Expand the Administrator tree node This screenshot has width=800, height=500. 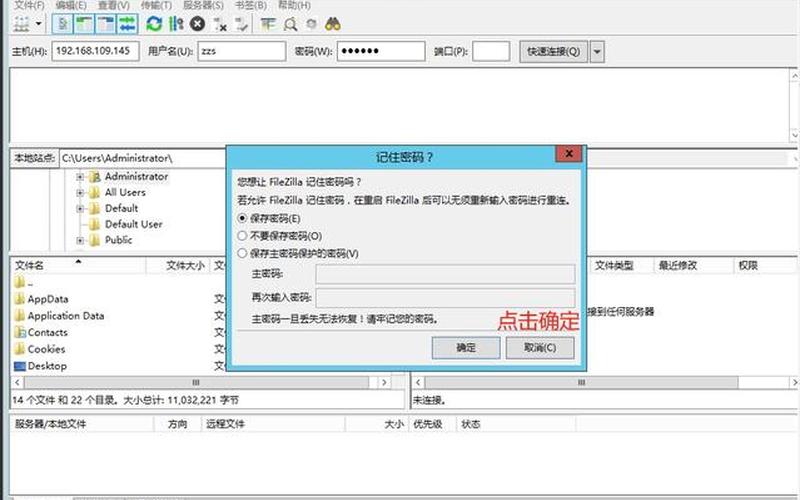tap(80, 177)
